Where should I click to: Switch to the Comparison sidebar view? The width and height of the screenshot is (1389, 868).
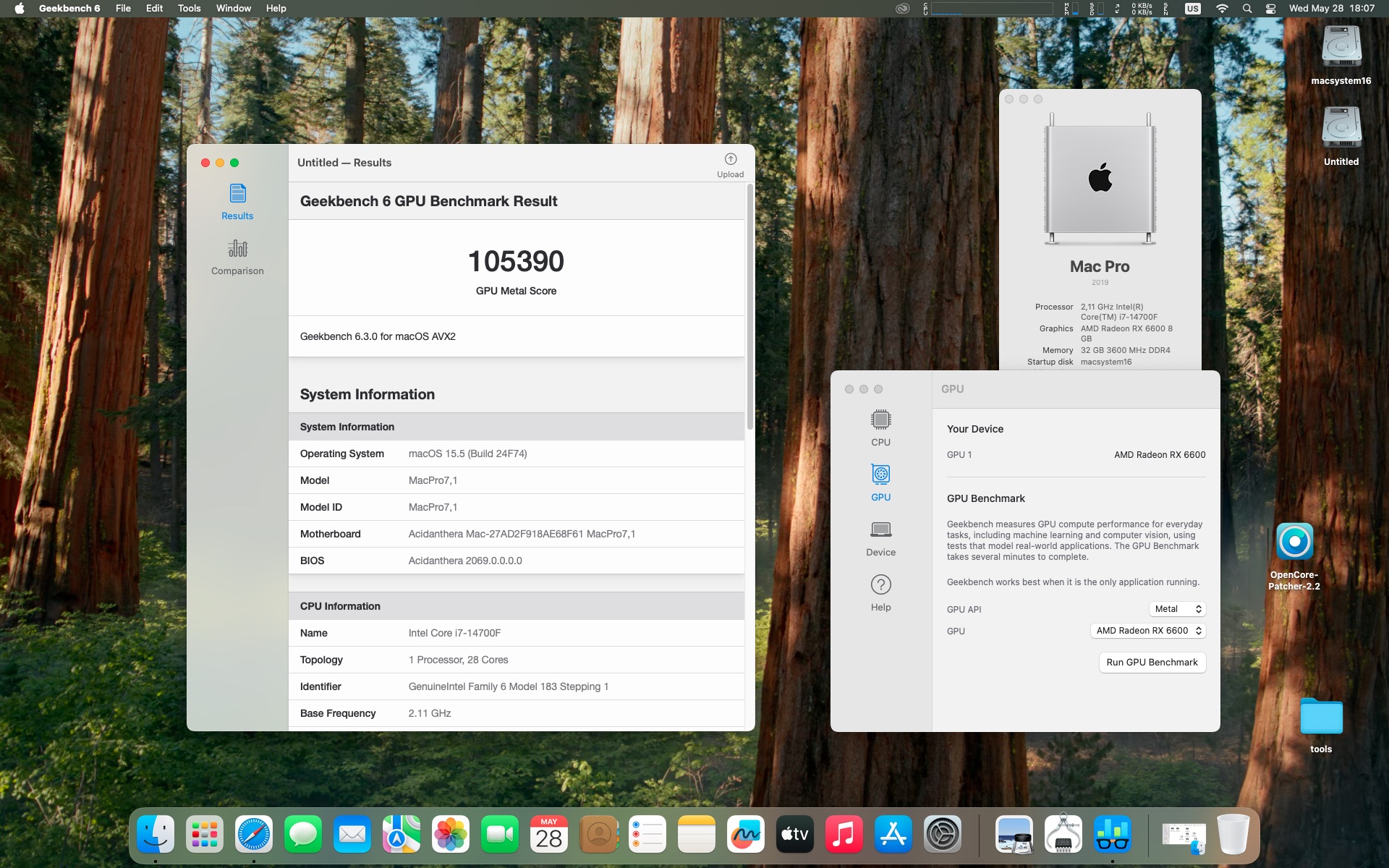point(237,258)
